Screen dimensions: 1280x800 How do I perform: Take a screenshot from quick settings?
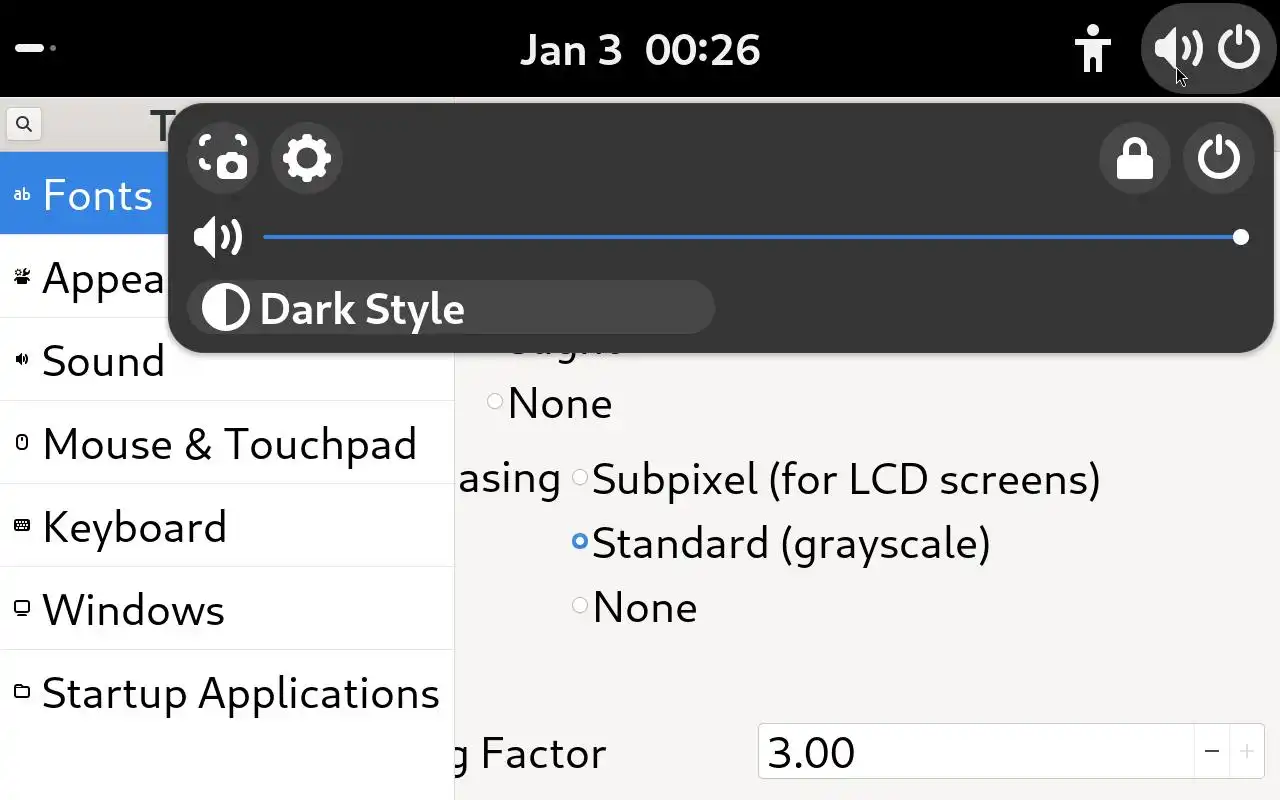[222, 158]
